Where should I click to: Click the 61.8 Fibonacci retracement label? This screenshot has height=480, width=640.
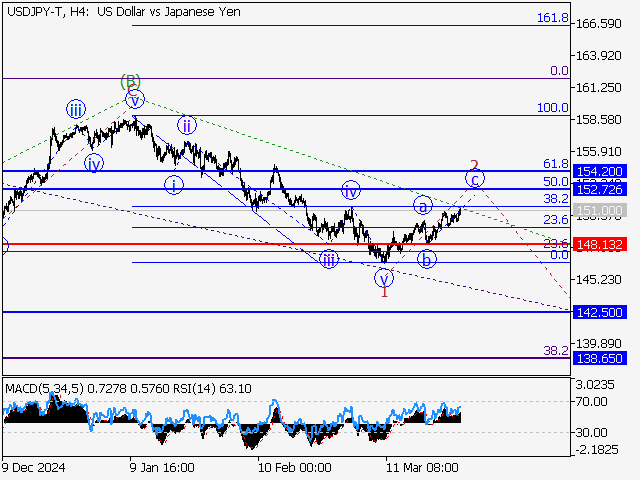555,164
